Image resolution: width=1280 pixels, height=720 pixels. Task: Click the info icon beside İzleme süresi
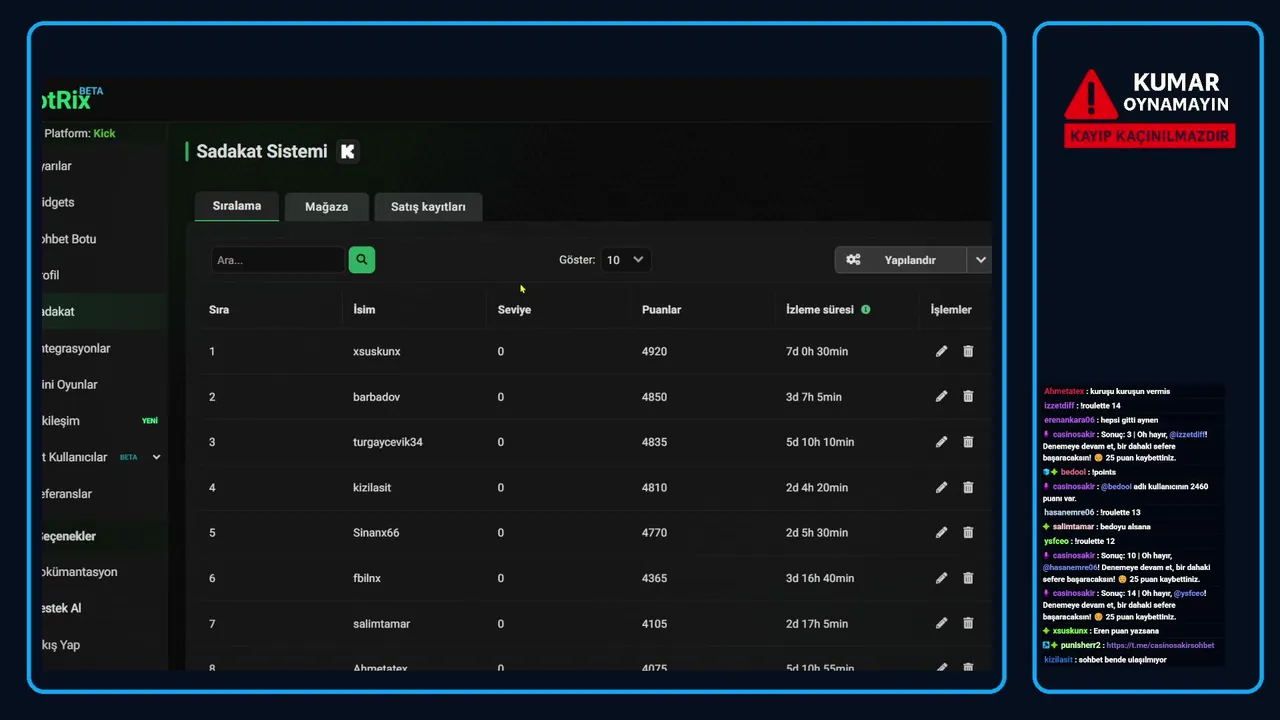pyautogui.click(x=866, y=310)
